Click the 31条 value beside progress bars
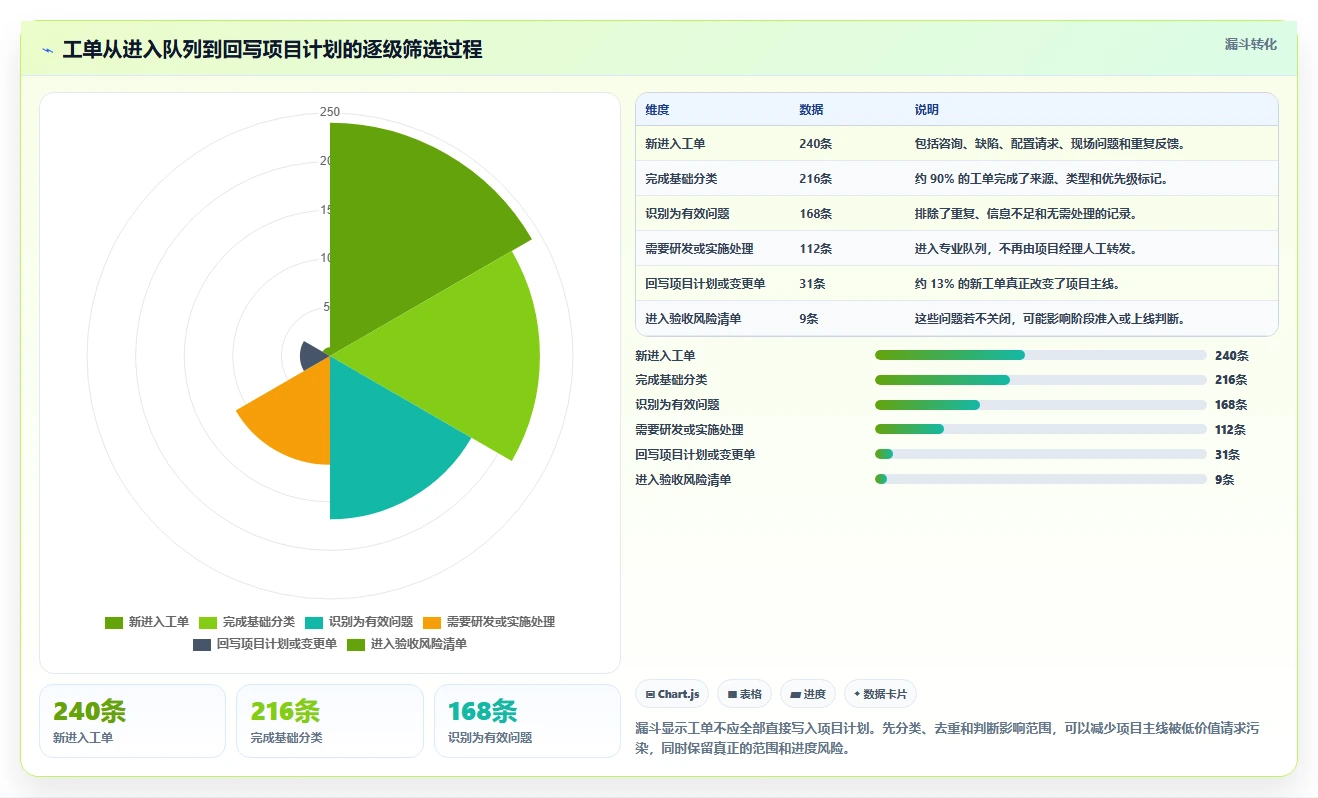 click(1227, 455)
